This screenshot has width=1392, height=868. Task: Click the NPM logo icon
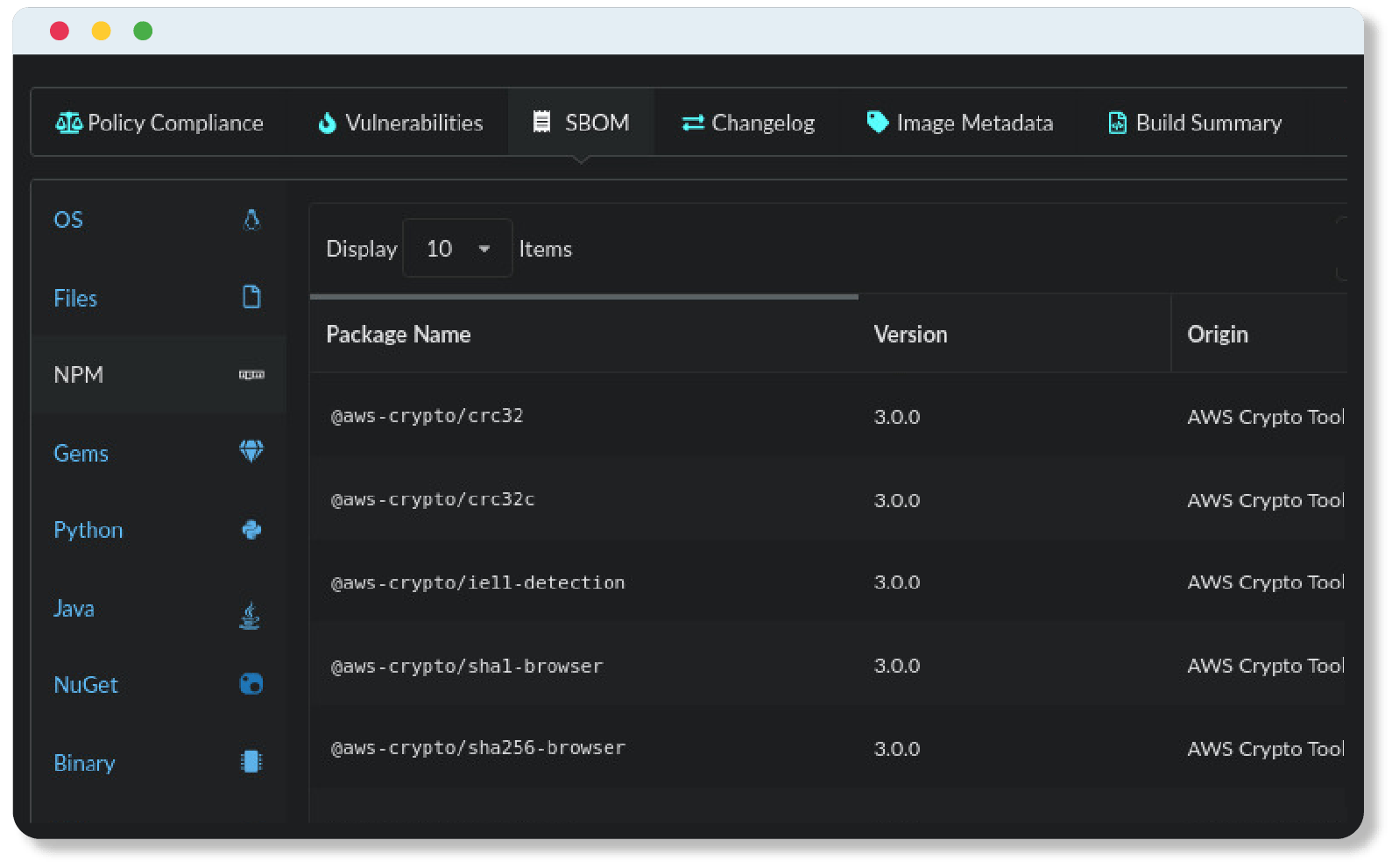(x=251, y=375)
